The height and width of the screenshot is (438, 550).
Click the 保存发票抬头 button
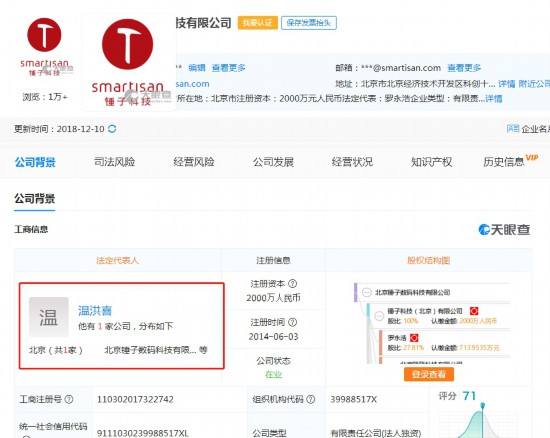(309, 23)
